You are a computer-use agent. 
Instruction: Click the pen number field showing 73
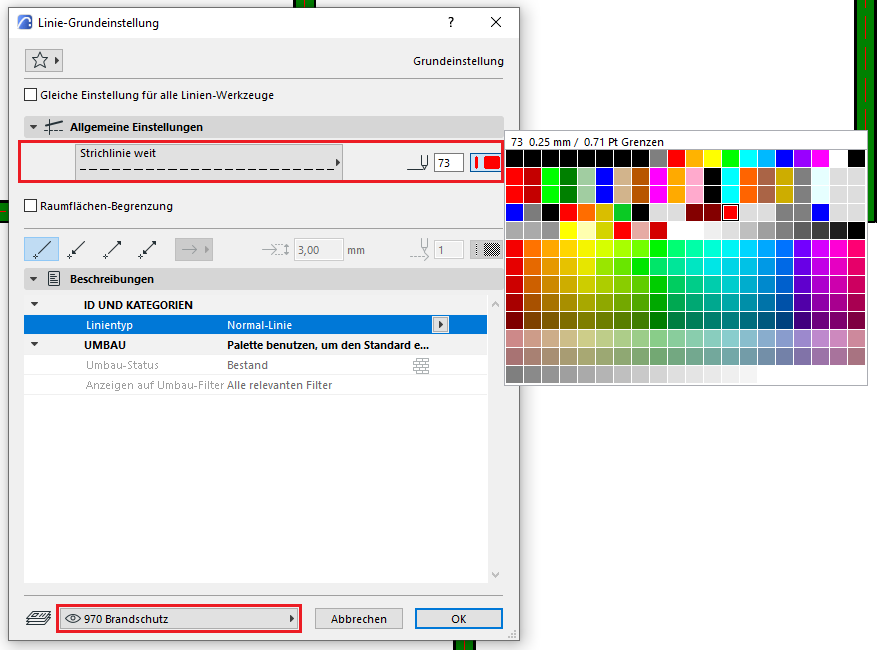click(x=448, y=163)
